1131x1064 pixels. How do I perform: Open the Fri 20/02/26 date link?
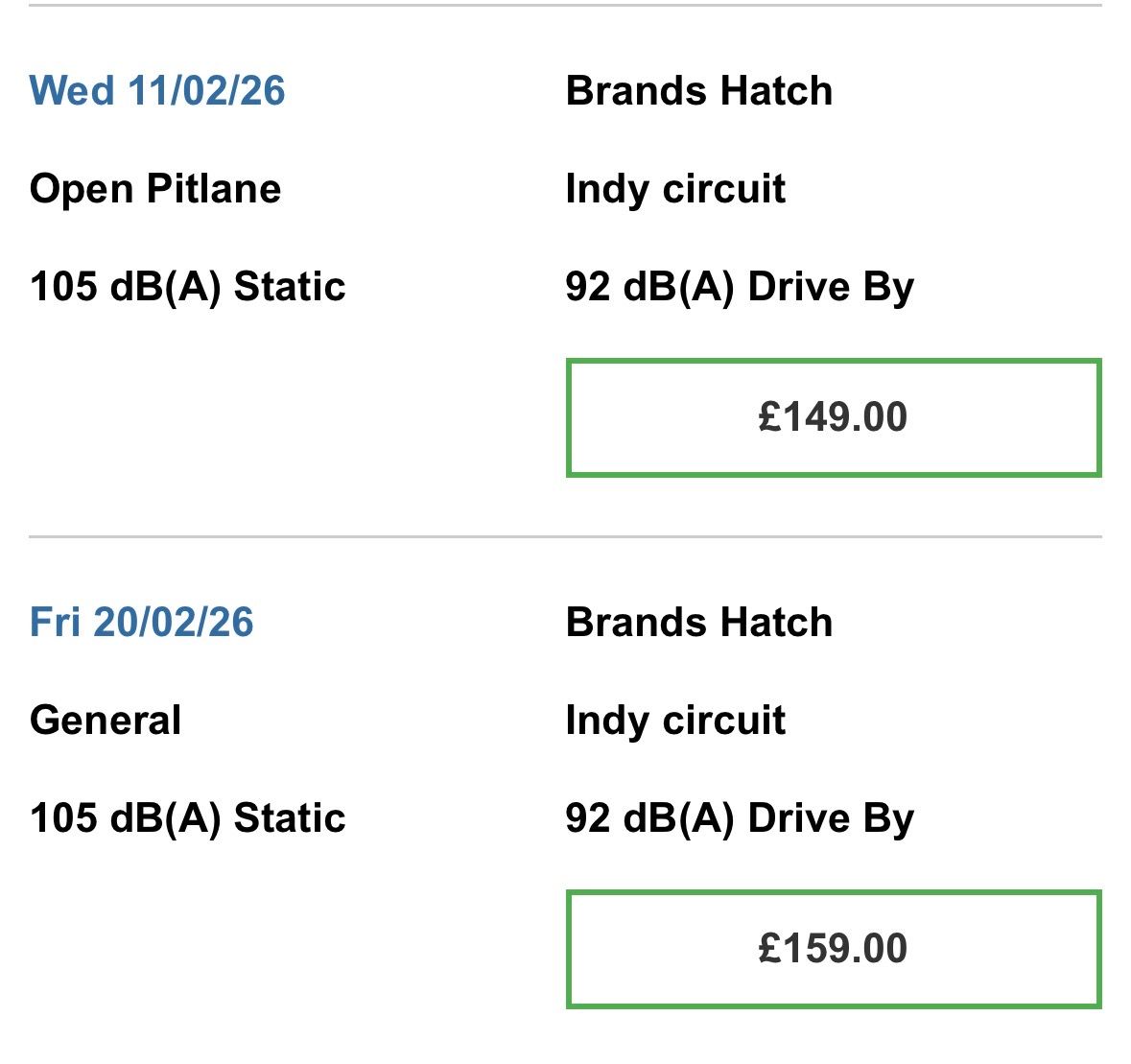pos(142,623)
